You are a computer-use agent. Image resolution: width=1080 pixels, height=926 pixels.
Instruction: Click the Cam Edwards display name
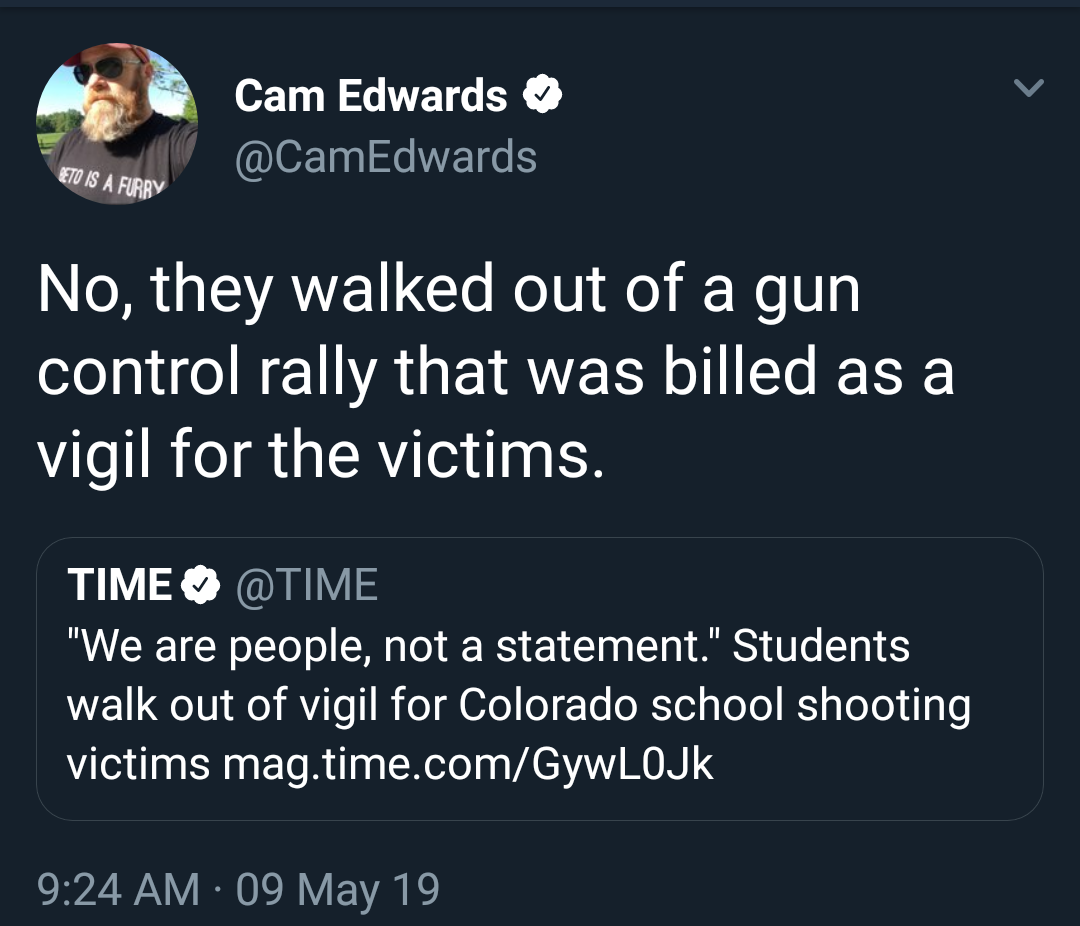371,96
